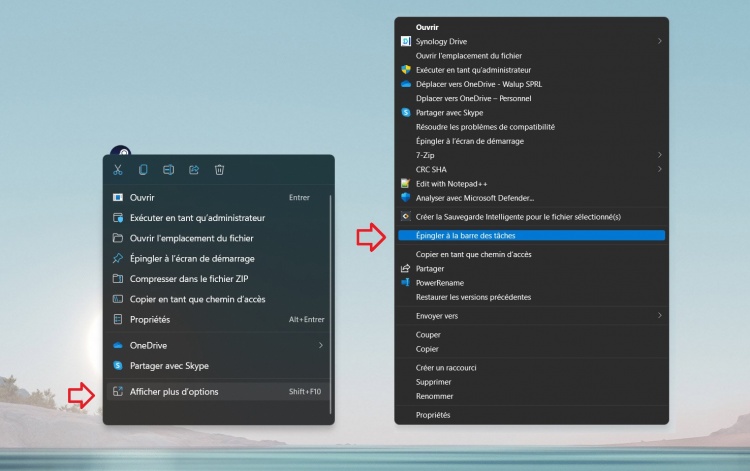Click the admin shield icon in right menu

click(x=406, y=70)
